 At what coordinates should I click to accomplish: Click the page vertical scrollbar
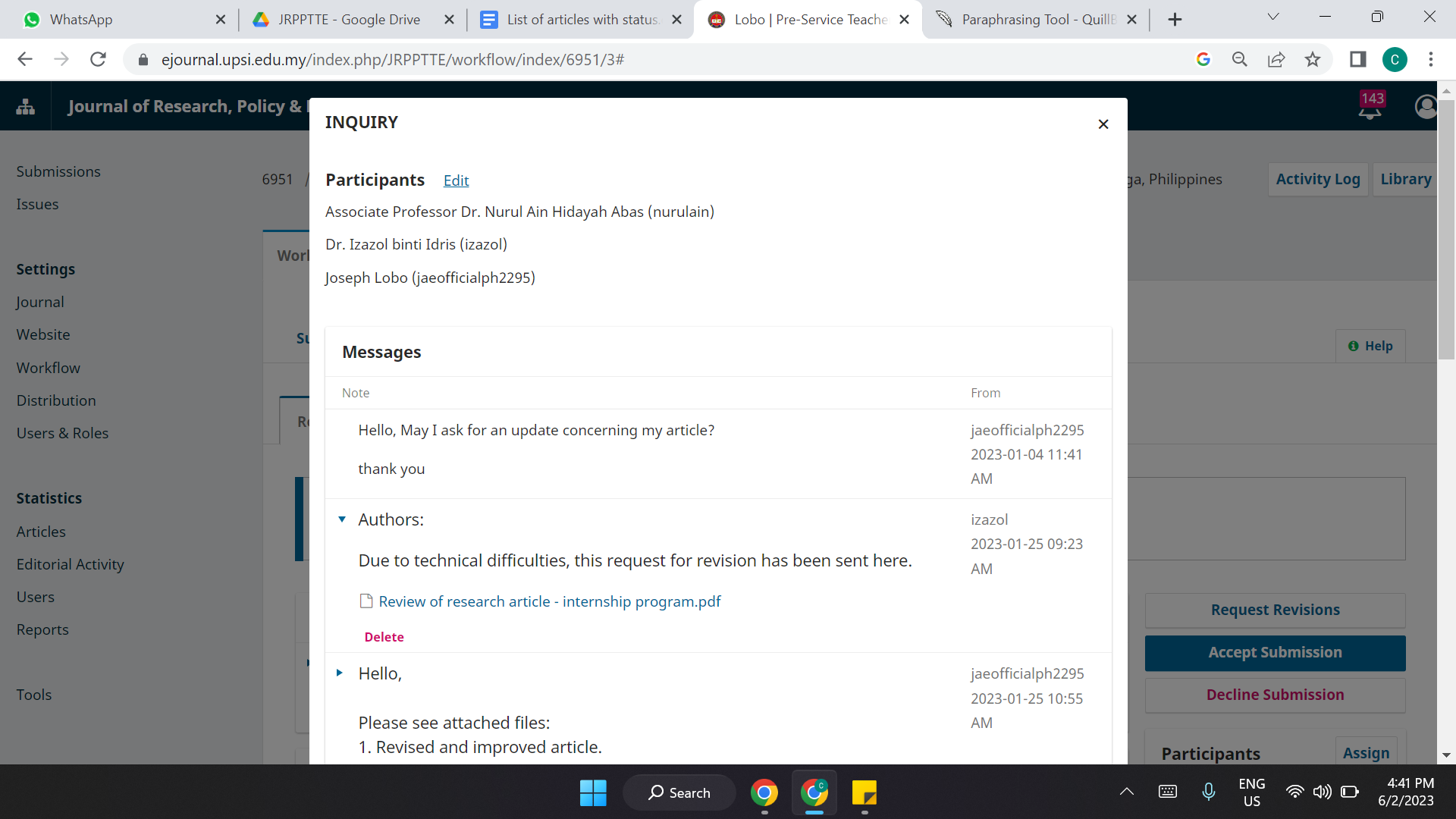pos(1446,227)
